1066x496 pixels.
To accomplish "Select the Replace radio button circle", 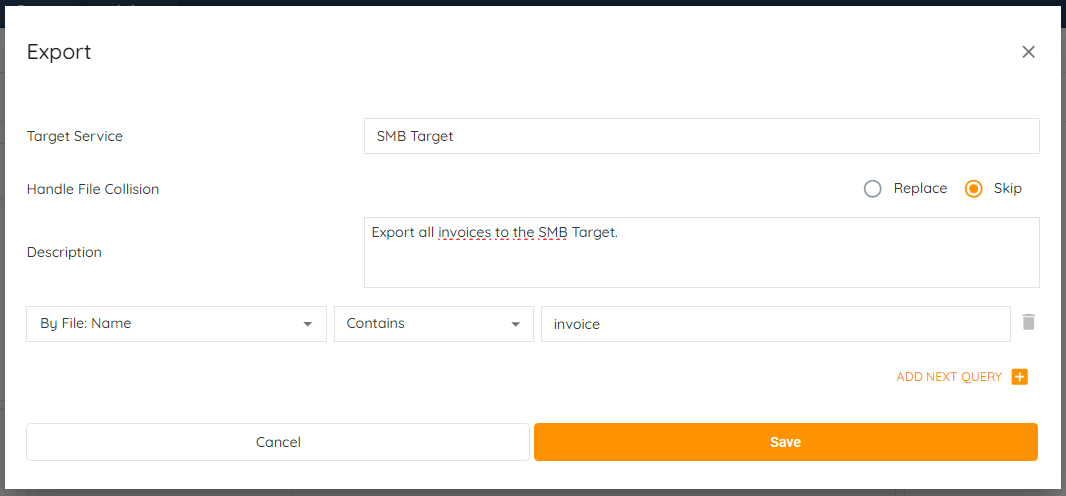I will pos(873,189).
